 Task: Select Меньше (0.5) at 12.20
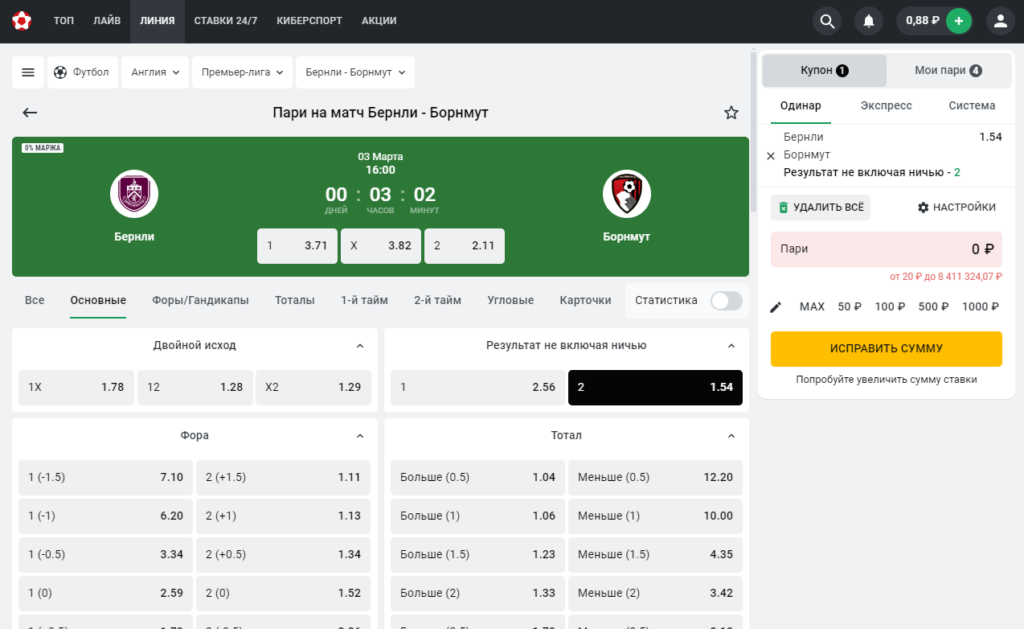coord(655,477)
